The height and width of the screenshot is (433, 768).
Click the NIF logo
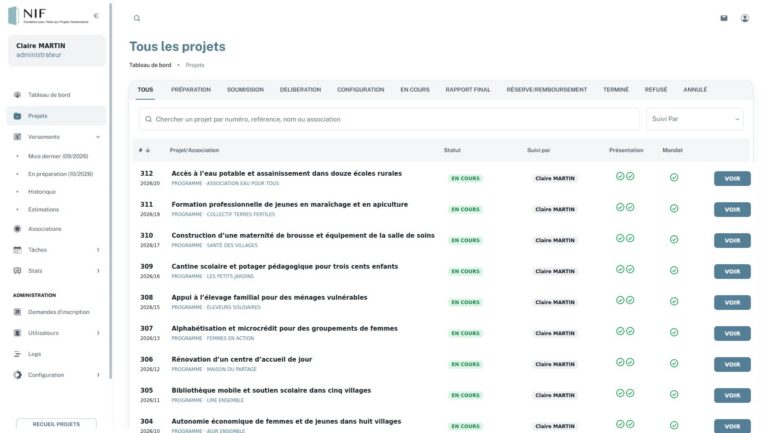[48, 16]
